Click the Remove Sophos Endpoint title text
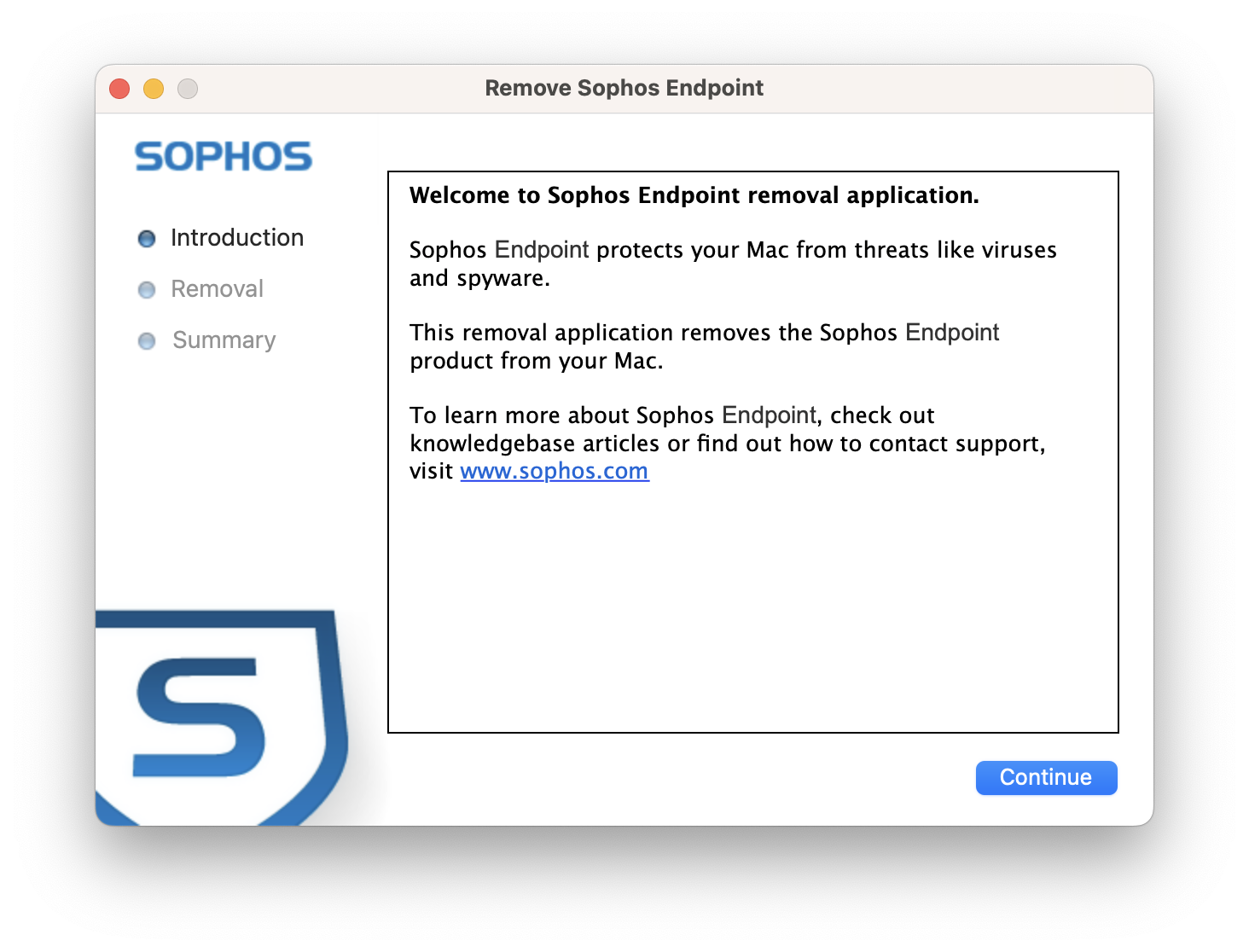The image size is (1249, 952). coord(624,88)
